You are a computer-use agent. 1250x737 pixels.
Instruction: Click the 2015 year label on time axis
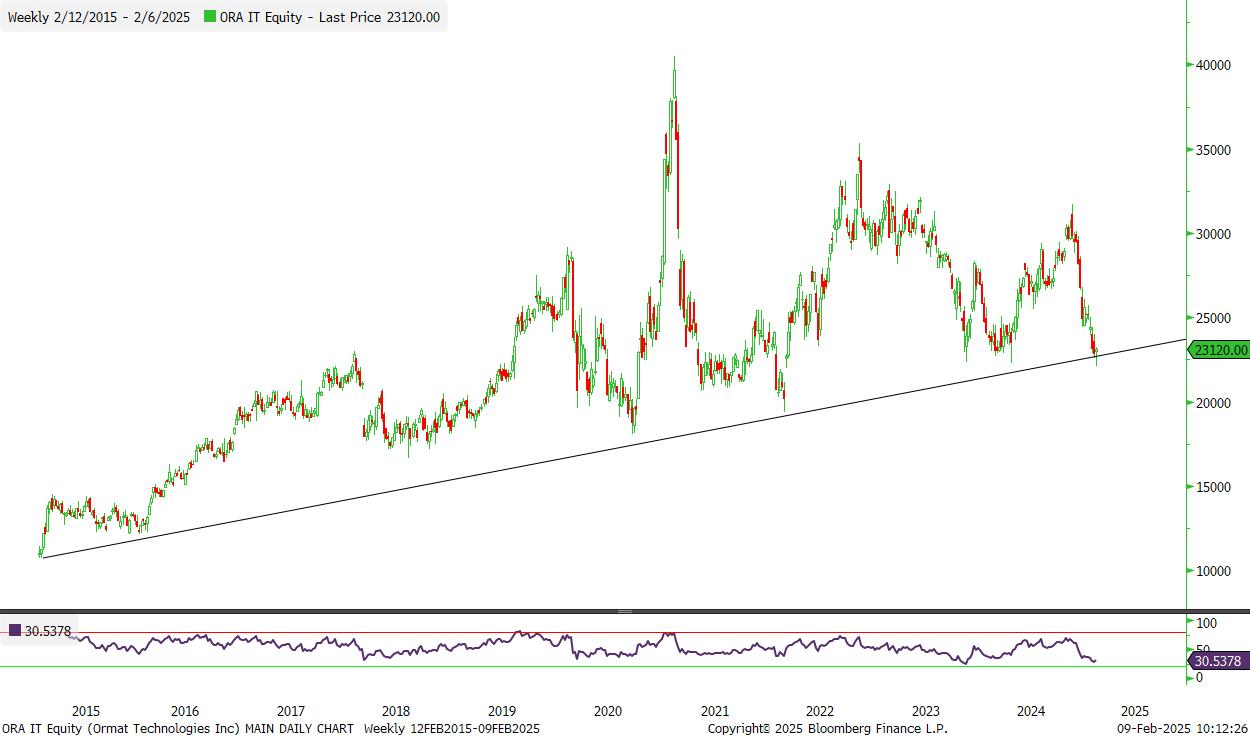85,711
